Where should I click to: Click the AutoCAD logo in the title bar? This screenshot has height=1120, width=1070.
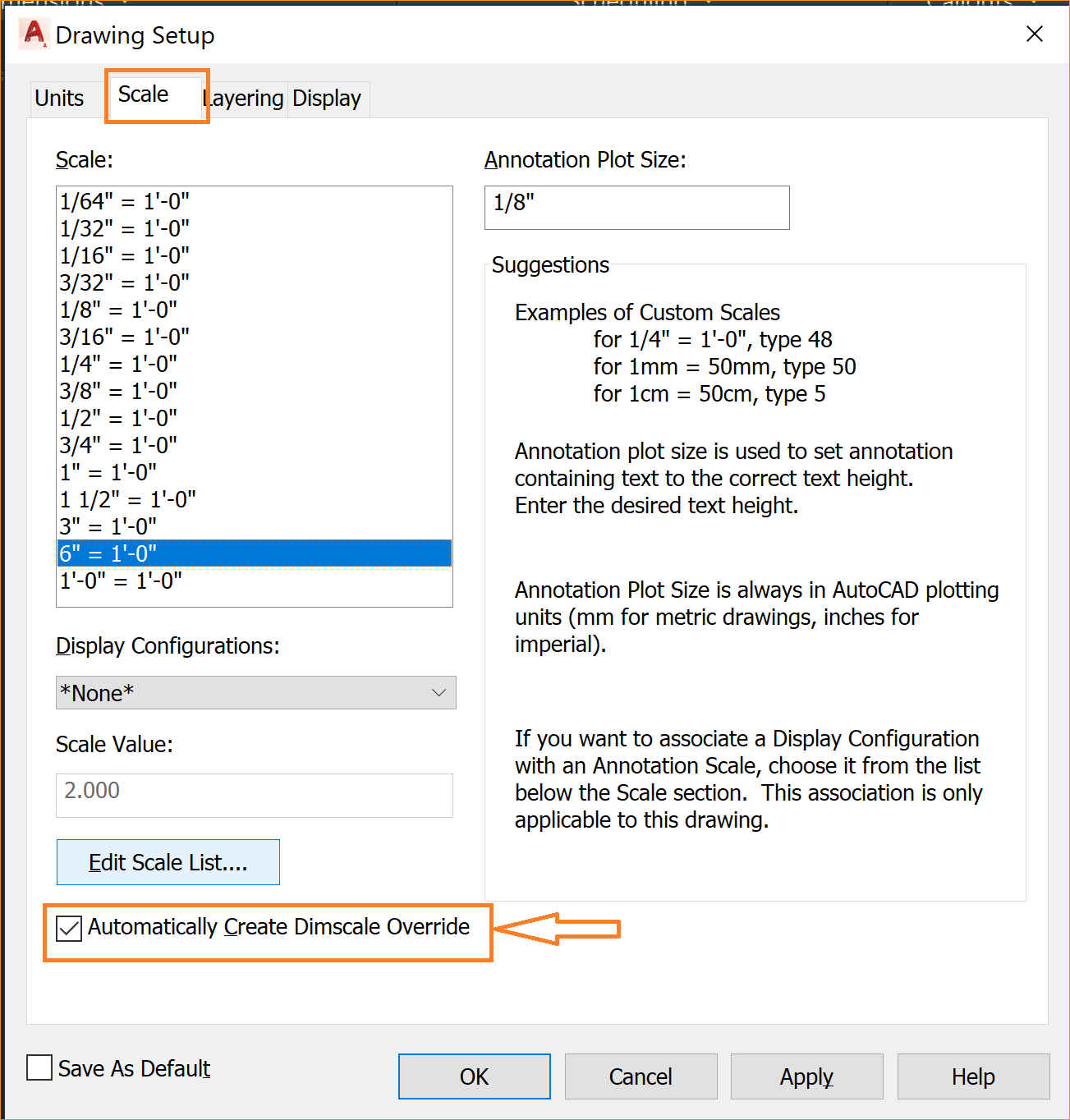tap(33, 34)
